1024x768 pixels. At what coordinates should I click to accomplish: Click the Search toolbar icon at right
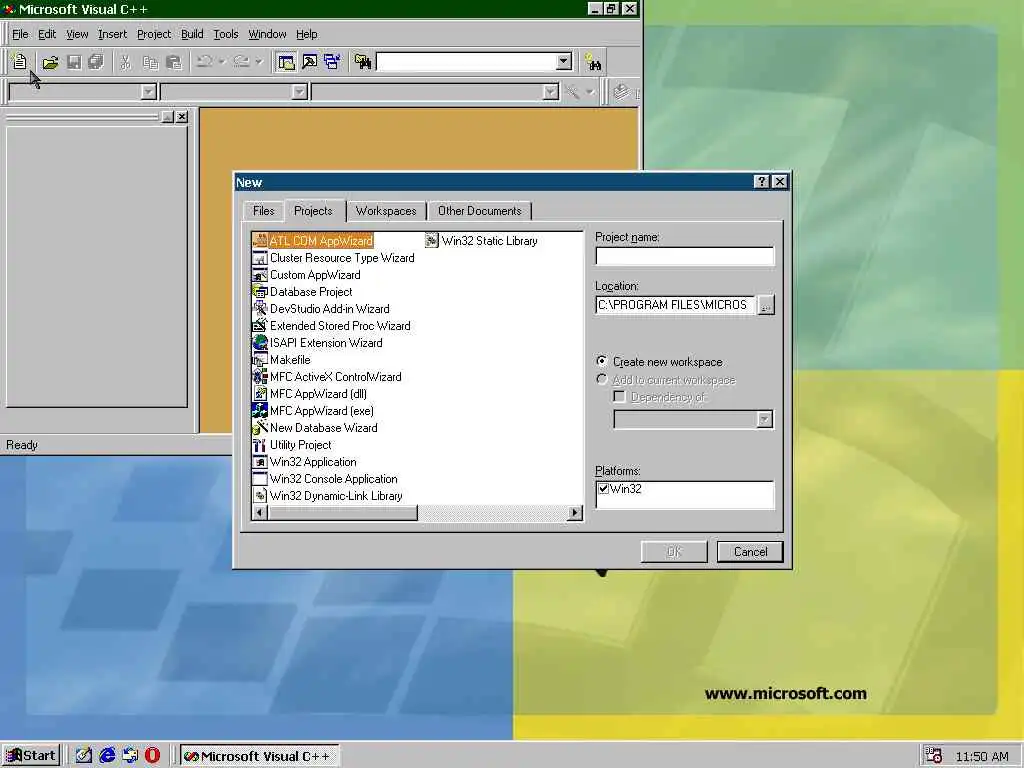[x=593, y=62]
